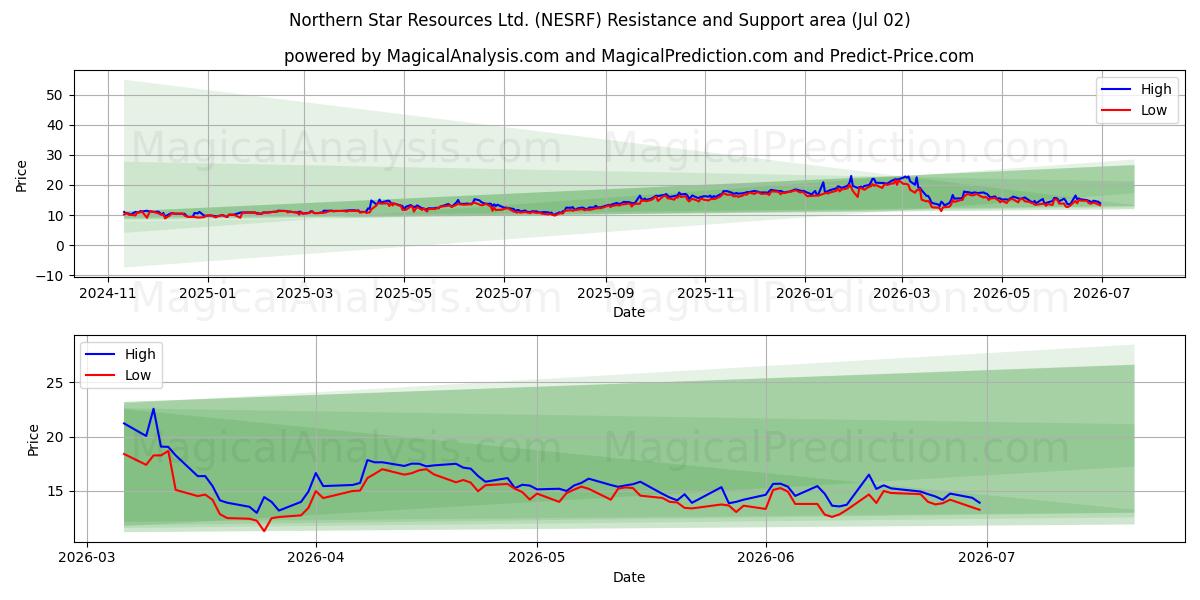Click the upper chart 'Price' axis label
Image resolution: width=1200 pixels, height=600 pixels.
tap(22, 176)
